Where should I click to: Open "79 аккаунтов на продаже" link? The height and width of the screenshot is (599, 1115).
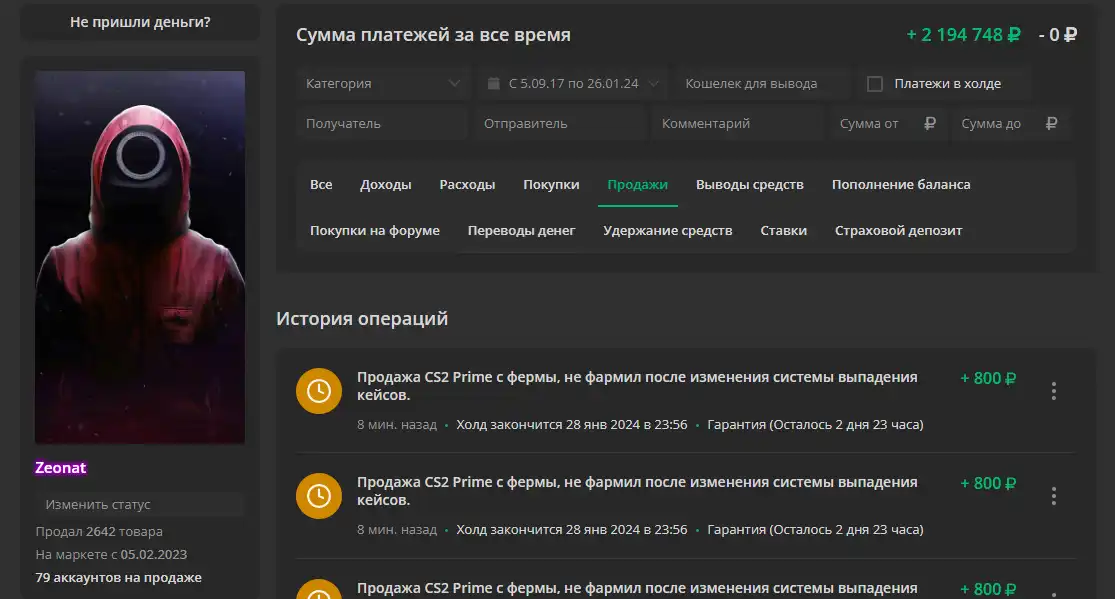(119, 578)
